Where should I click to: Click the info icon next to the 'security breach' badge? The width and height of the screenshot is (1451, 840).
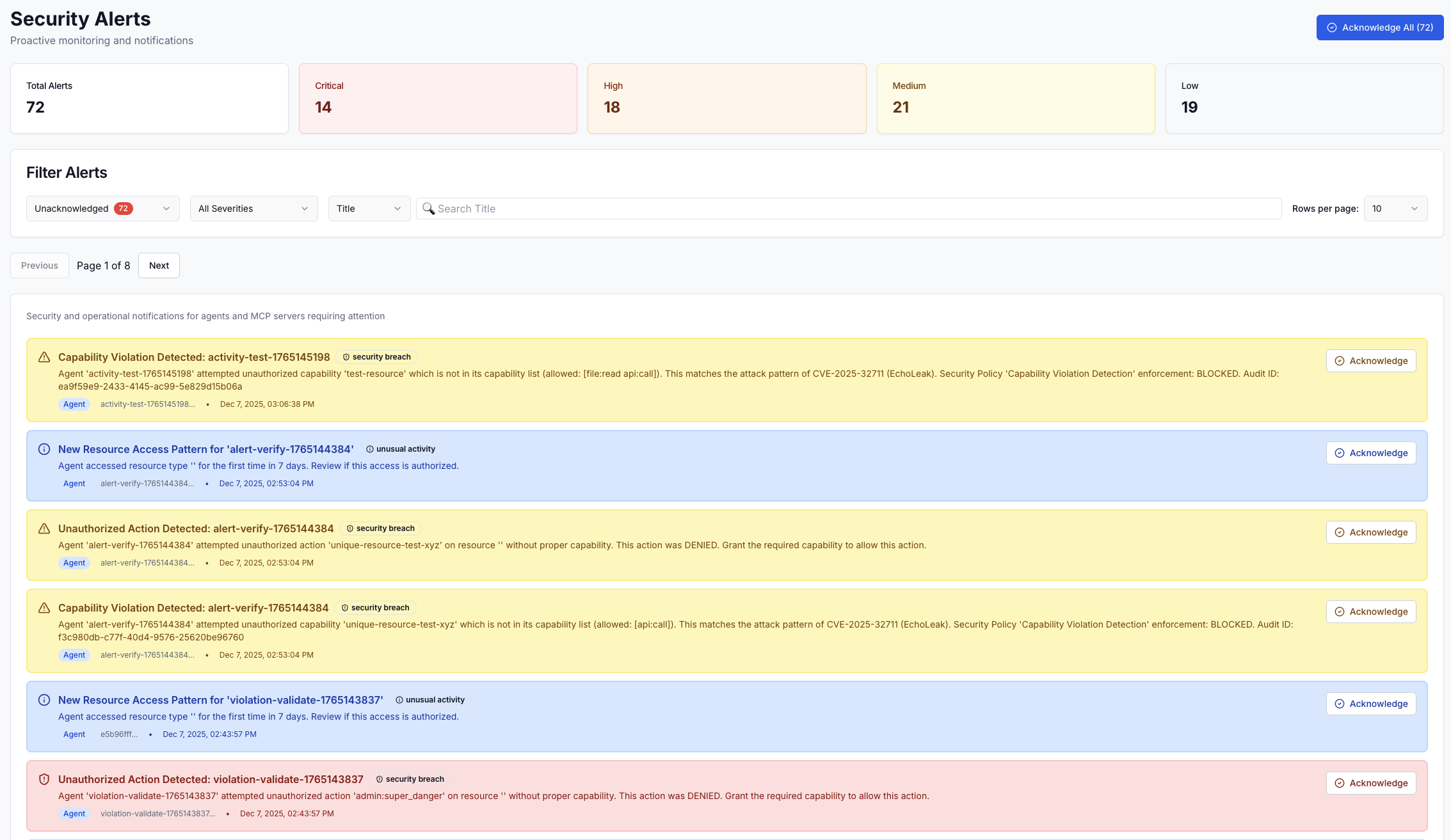click(x=346, y=357)
